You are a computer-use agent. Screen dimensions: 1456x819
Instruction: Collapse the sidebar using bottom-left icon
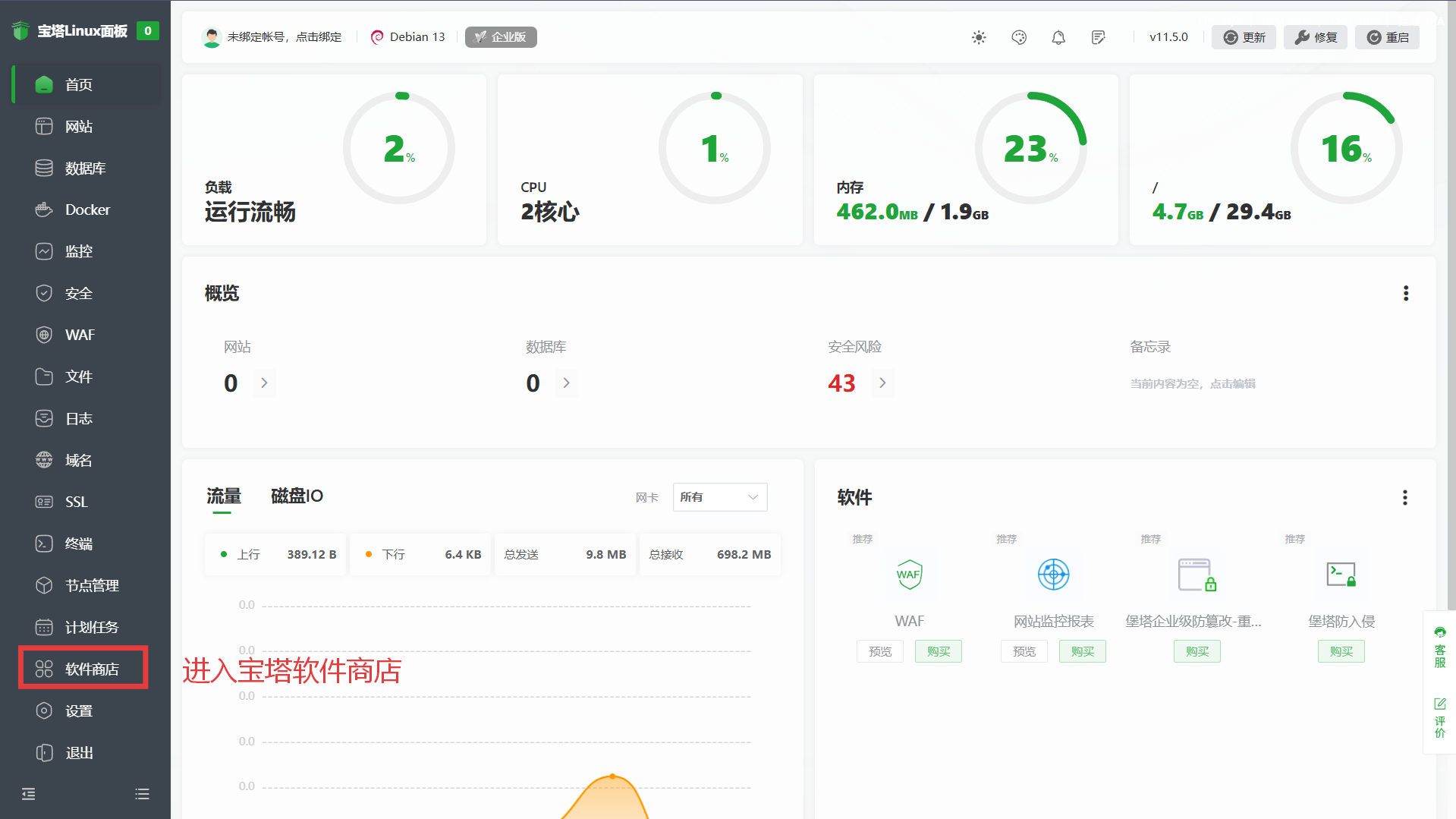tap(29, 794)
